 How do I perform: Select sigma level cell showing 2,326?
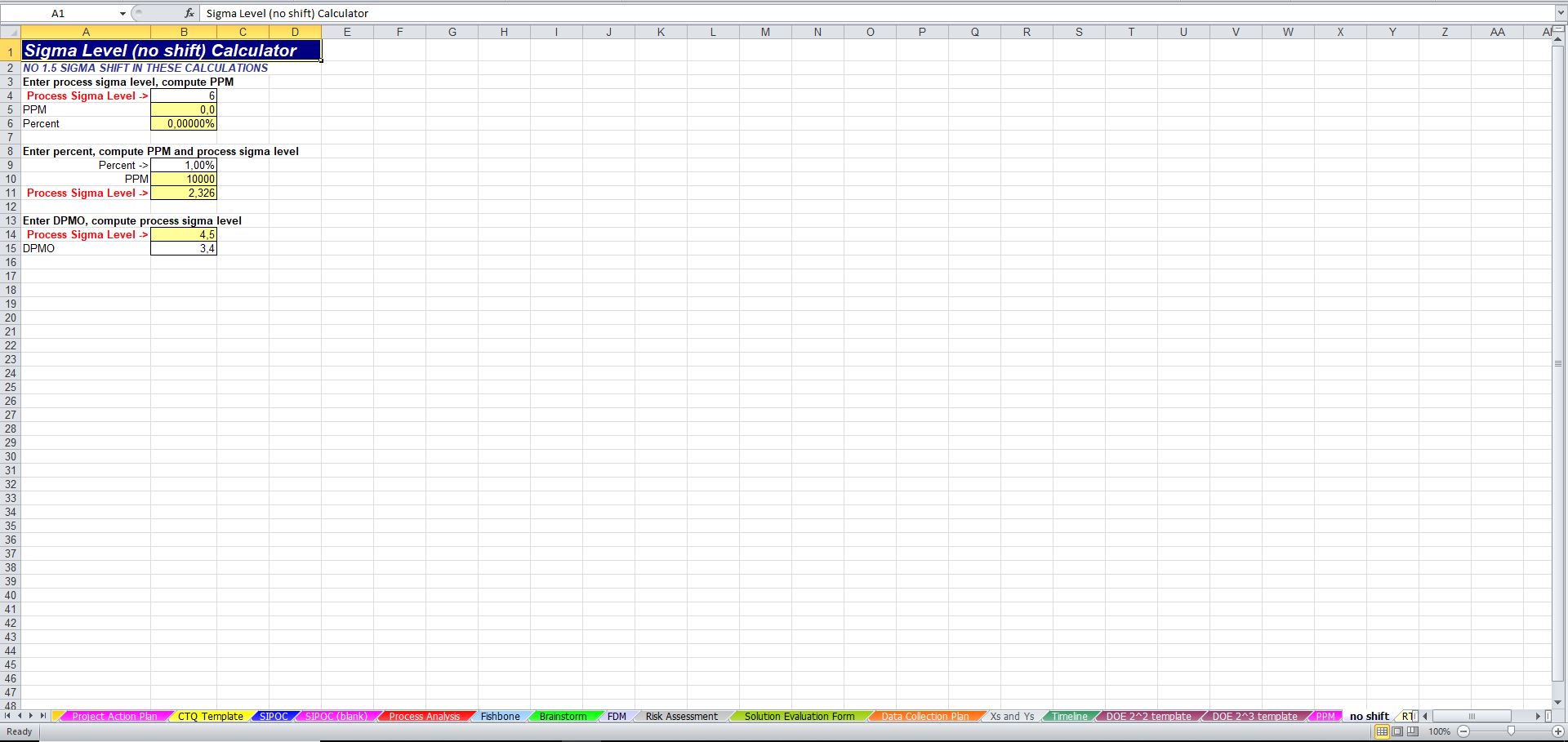coord(184,193)
